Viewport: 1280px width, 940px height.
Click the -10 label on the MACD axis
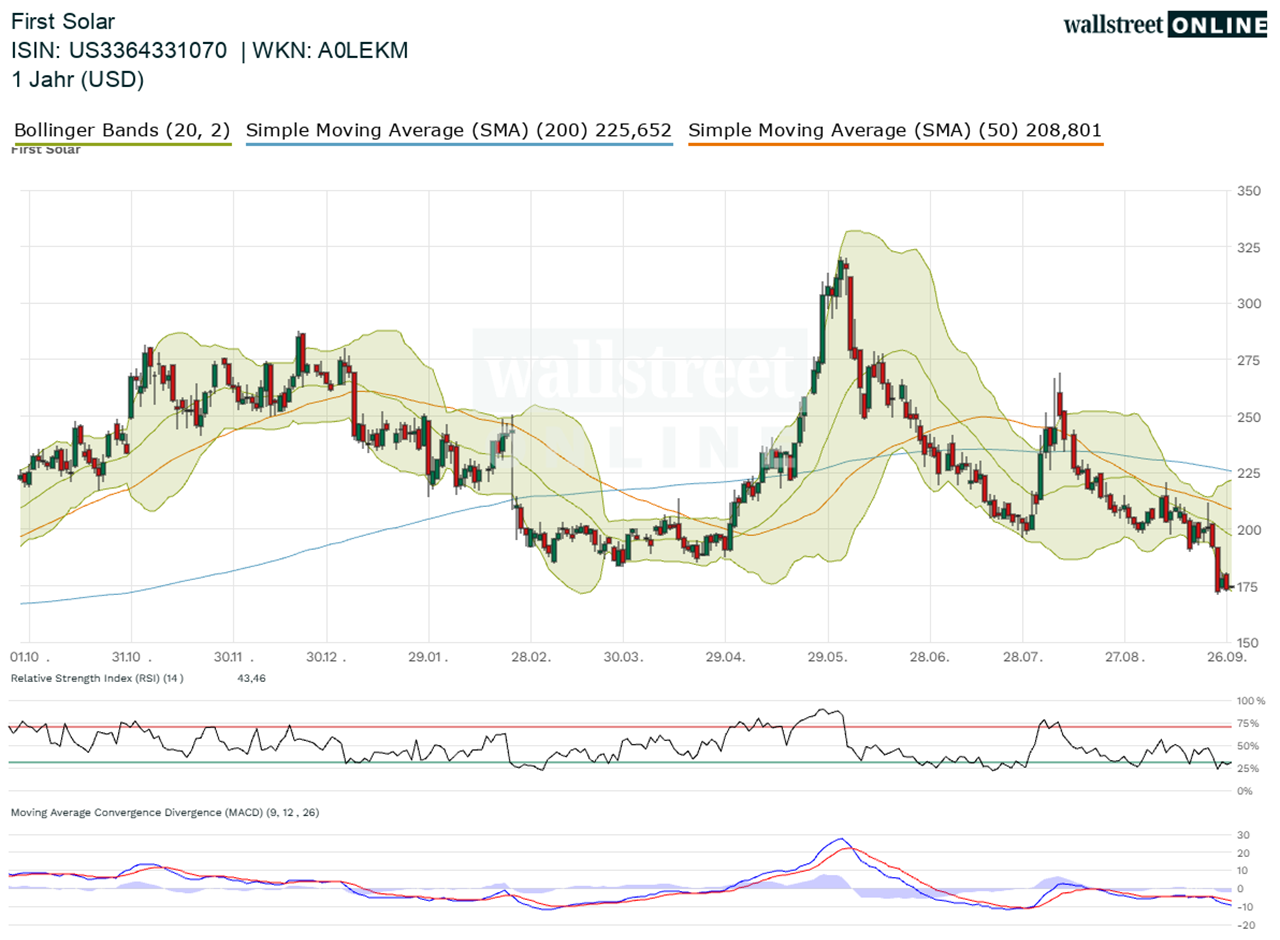pos(1244,907)
